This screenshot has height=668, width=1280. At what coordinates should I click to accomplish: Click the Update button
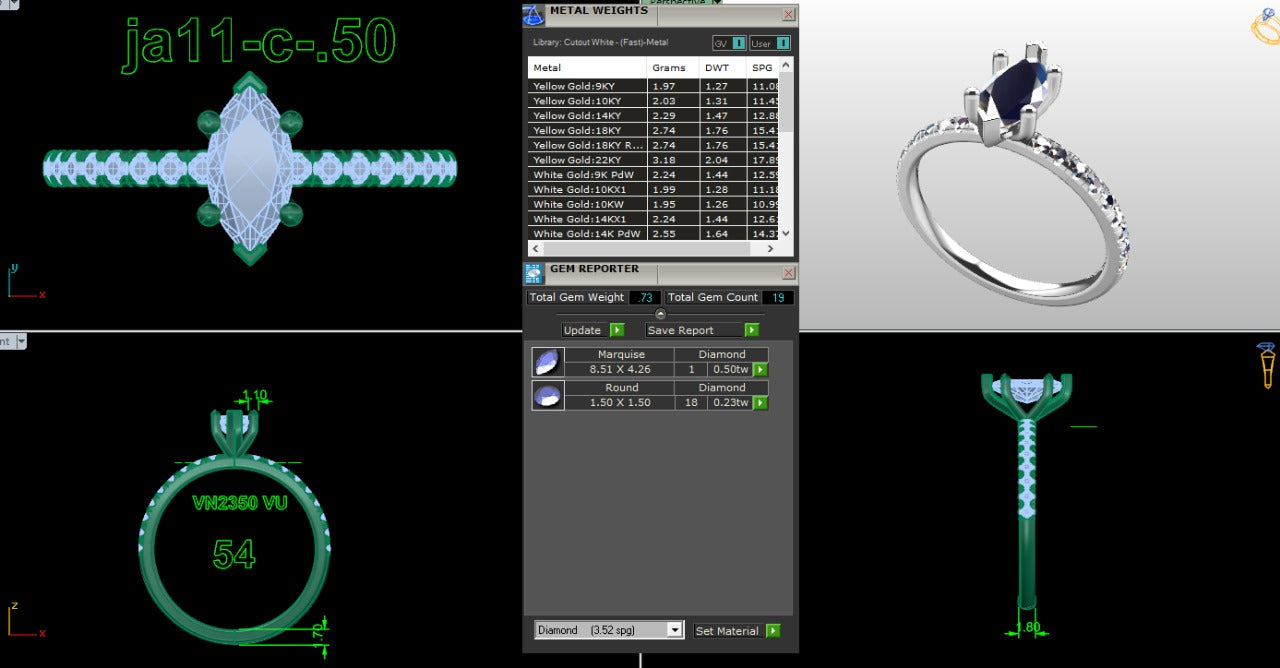[582, 330]
